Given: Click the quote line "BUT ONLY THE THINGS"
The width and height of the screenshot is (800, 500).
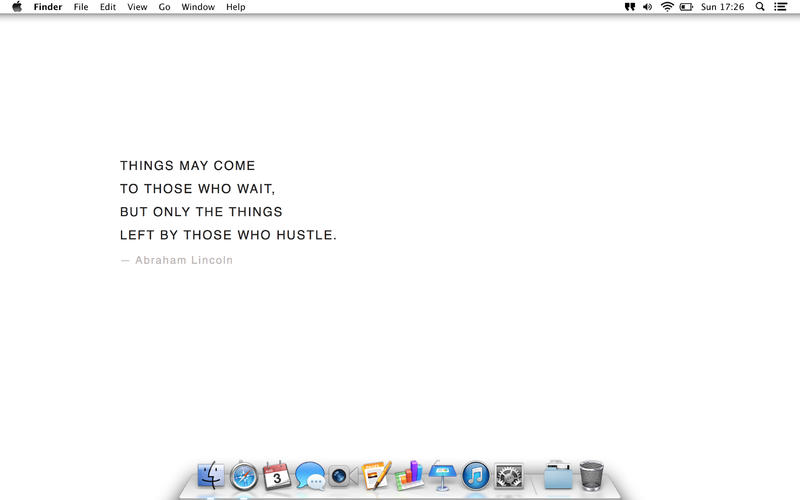Looking at the screenshot, I should click(201, 212).
